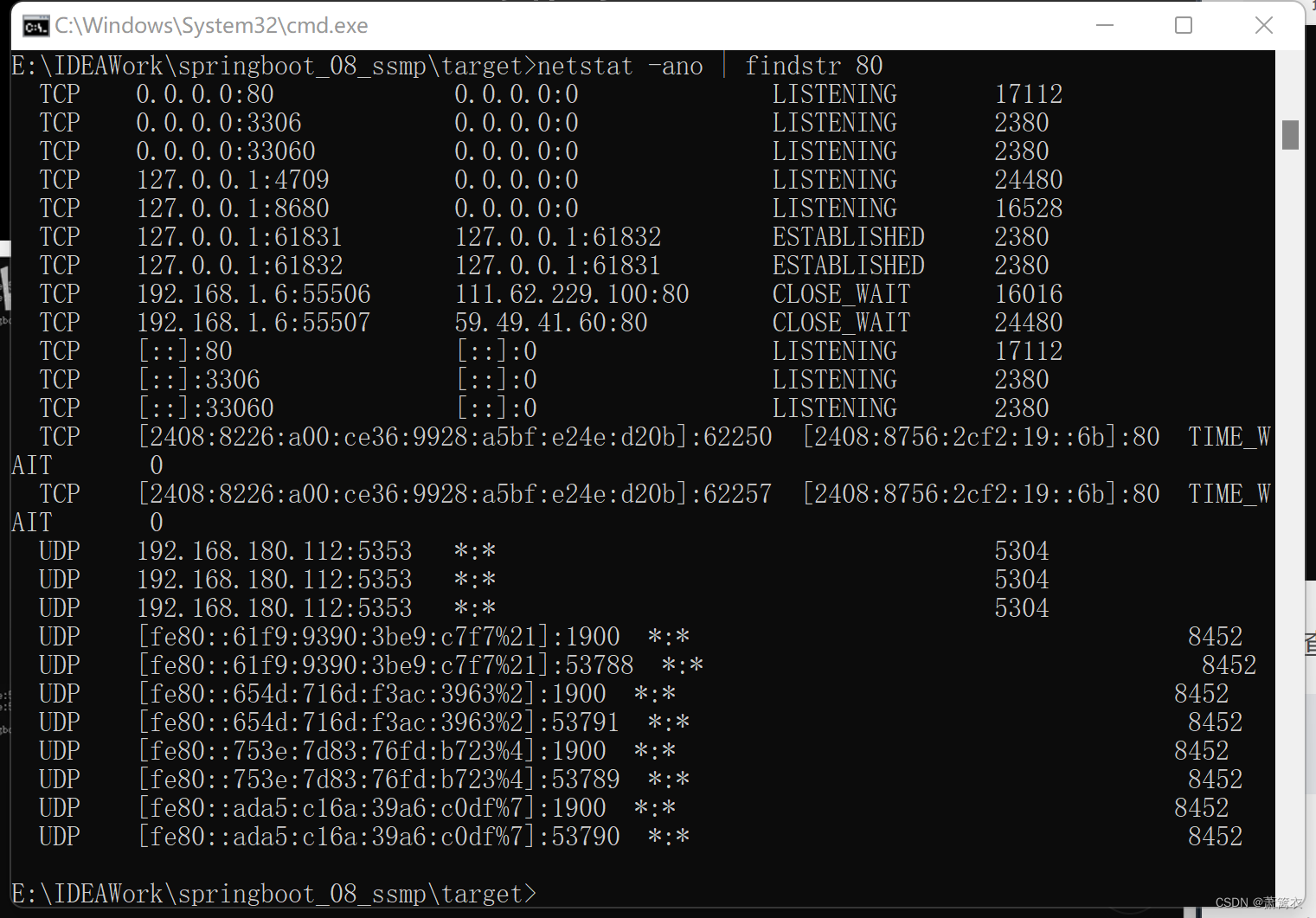Click PID 8452 on the 53790 row
The height and width of the screenshot is (918, 1316).
coord(1216,837)
